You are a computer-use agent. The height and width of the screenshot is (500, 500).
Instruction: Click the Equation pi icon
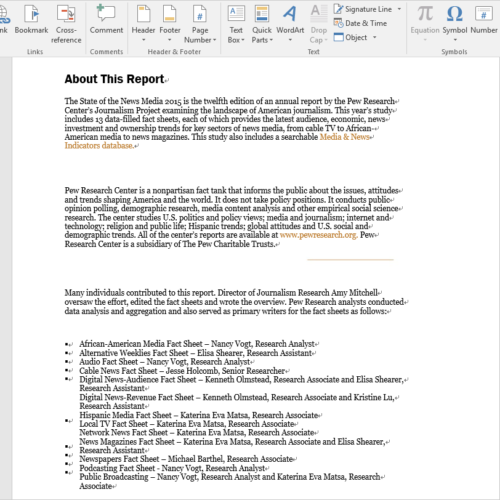pos(425,14)
